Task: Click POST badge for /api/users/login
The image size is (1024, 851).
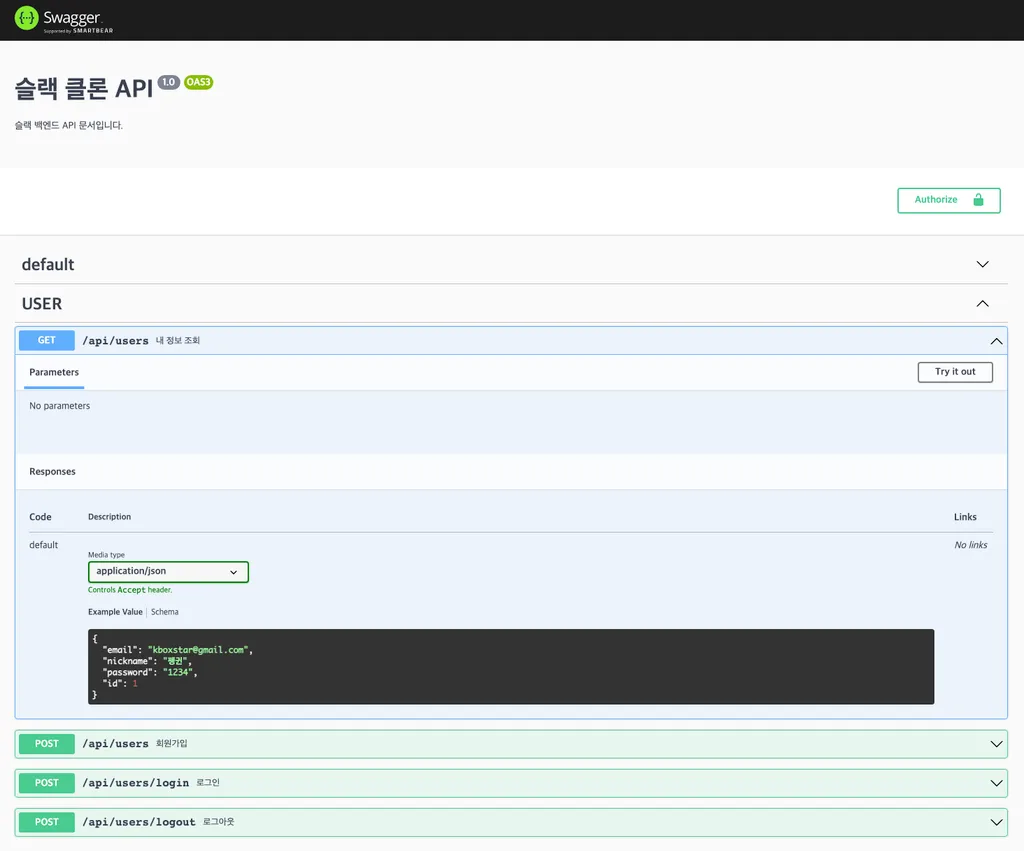Action: coord(47,783)
